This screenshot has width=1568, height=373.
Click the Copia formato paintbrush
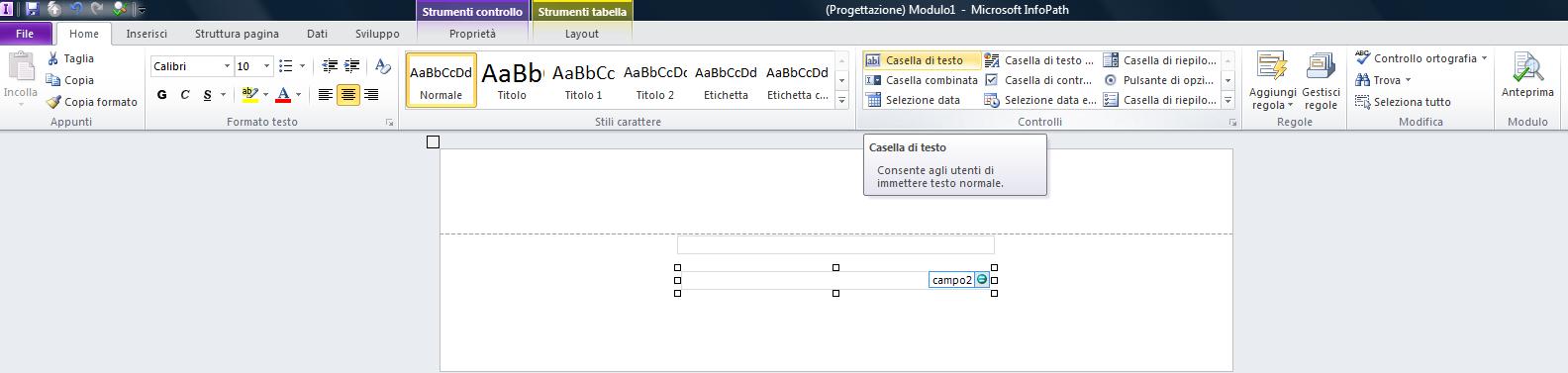pyautogui.click(x=53, y=102)
